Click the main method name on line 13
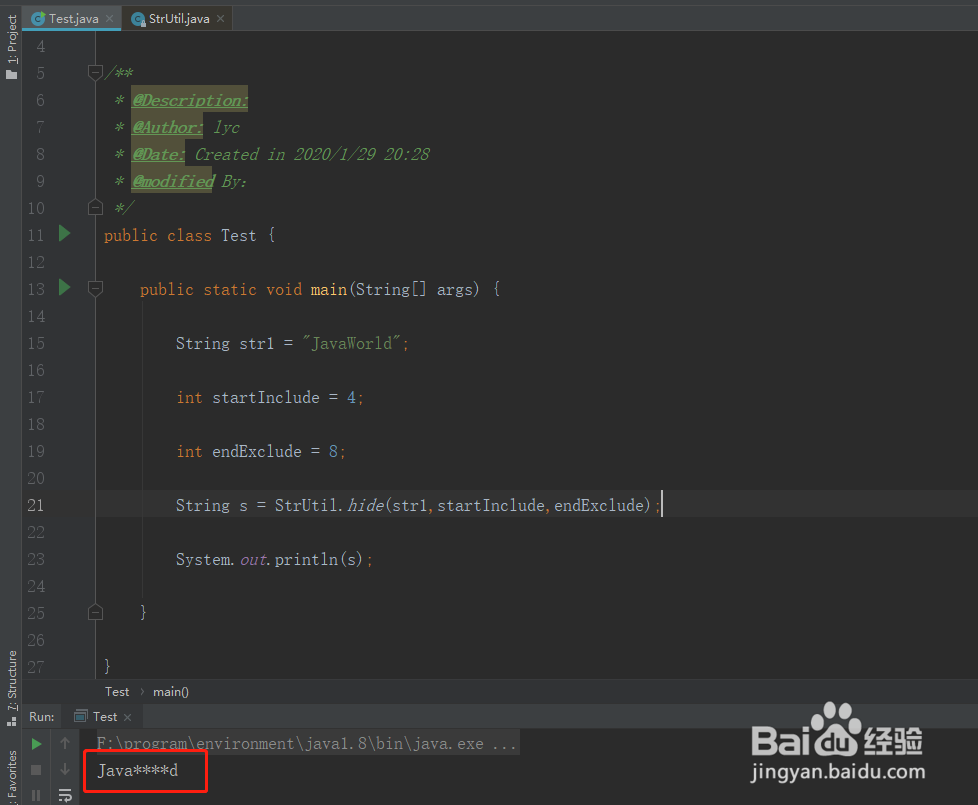The width and height of the screenshot is (978, 805). [x=329, y=289]
